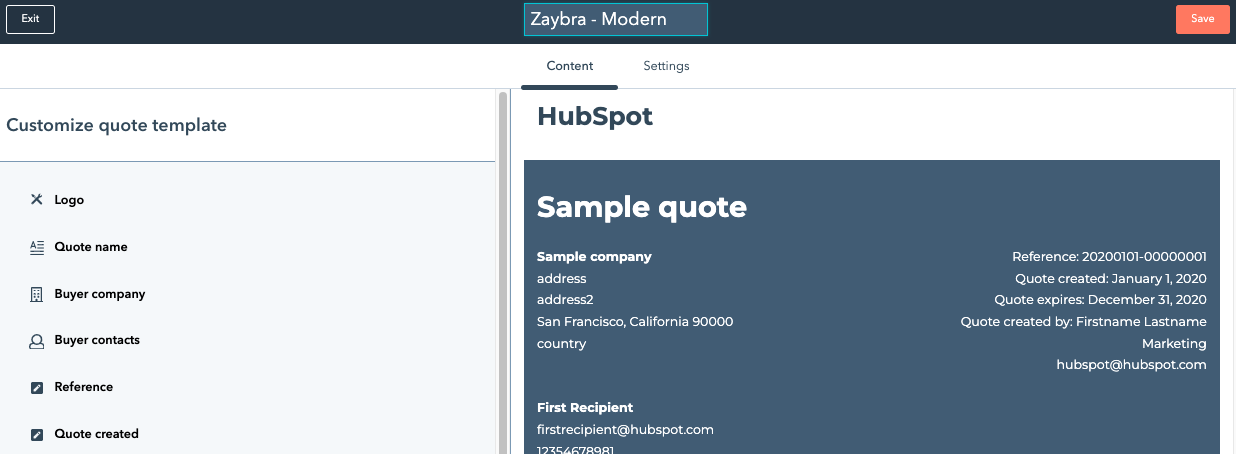Click the X icon beside Logo
The height and width of the screenshot is (454, 1236).
pyautogui.click(x=37, y=200)
